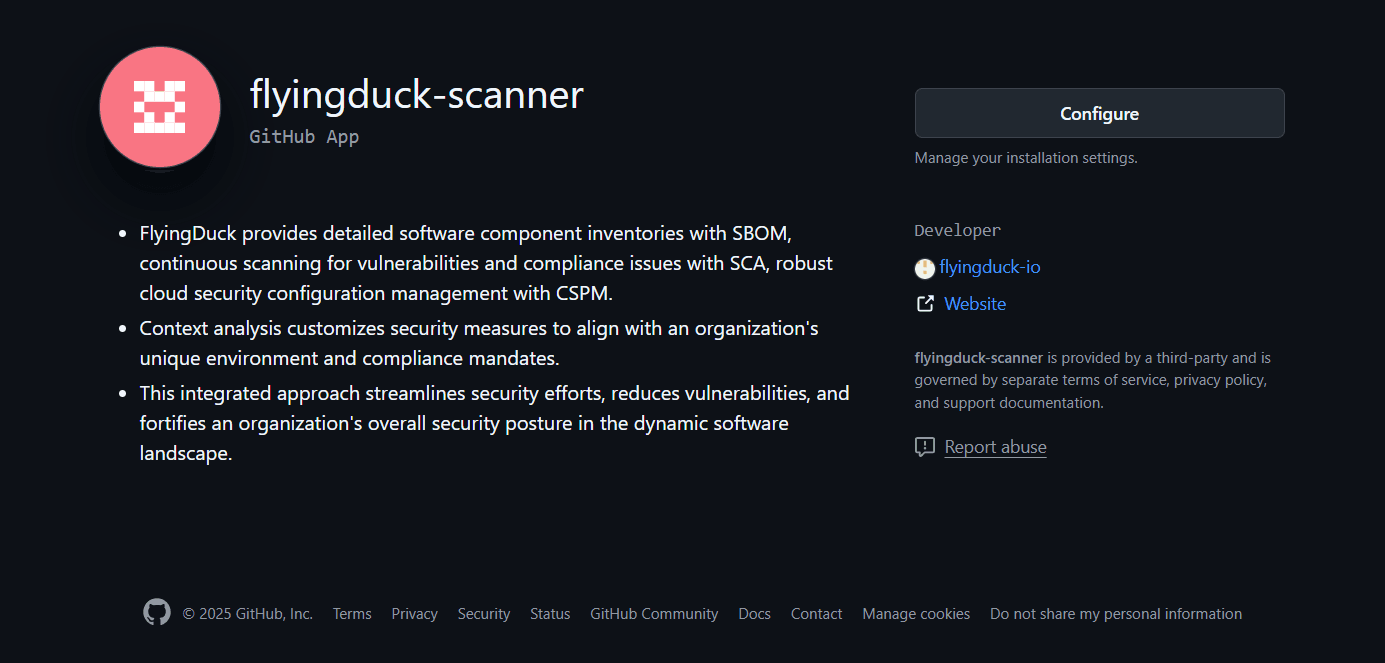Check the Status footer link

[x=550, y=614]
